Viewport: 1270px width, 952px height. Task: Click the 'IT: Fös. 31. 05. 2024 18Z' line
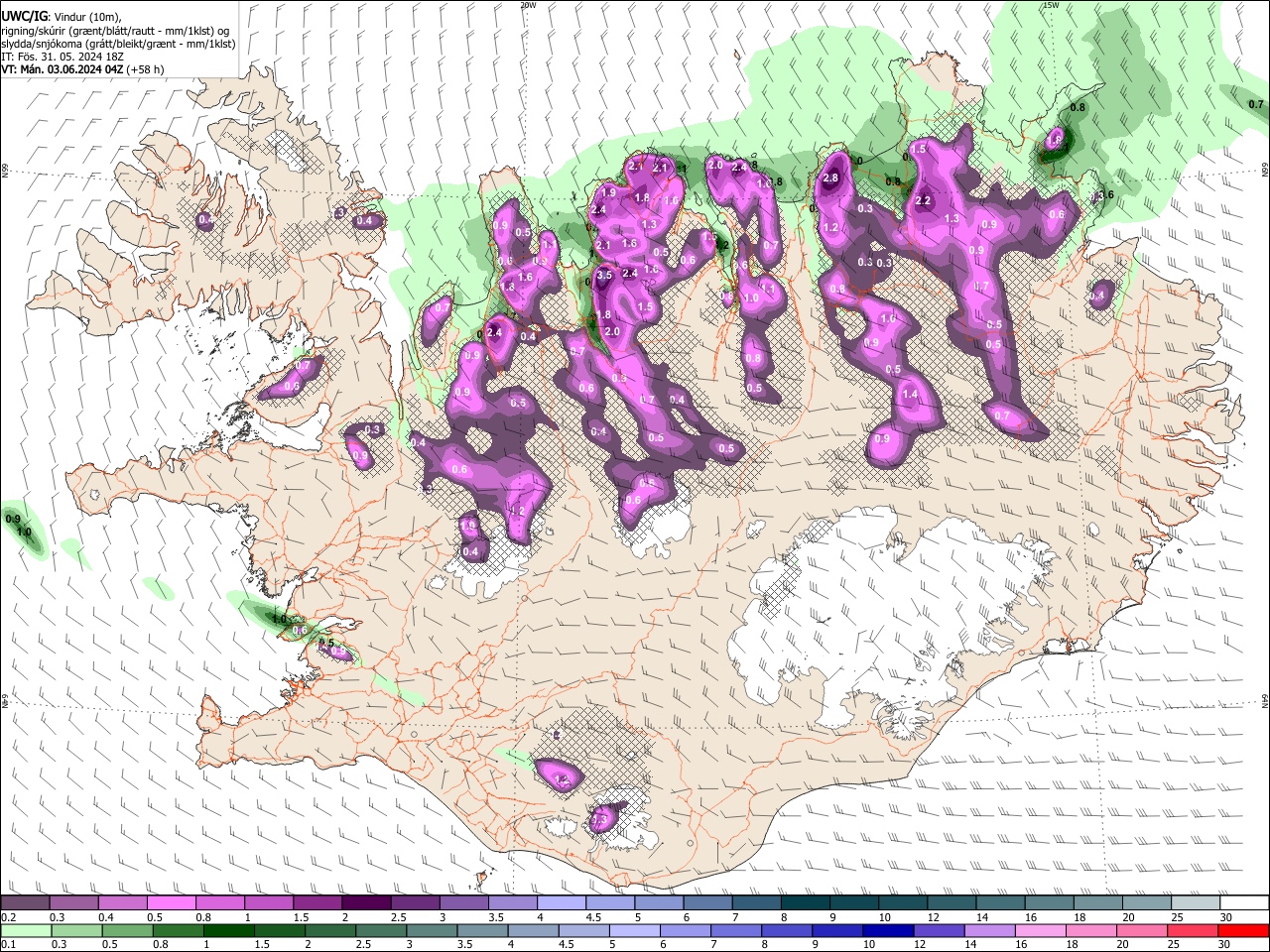pyautogui.click(x=63, y=57)
